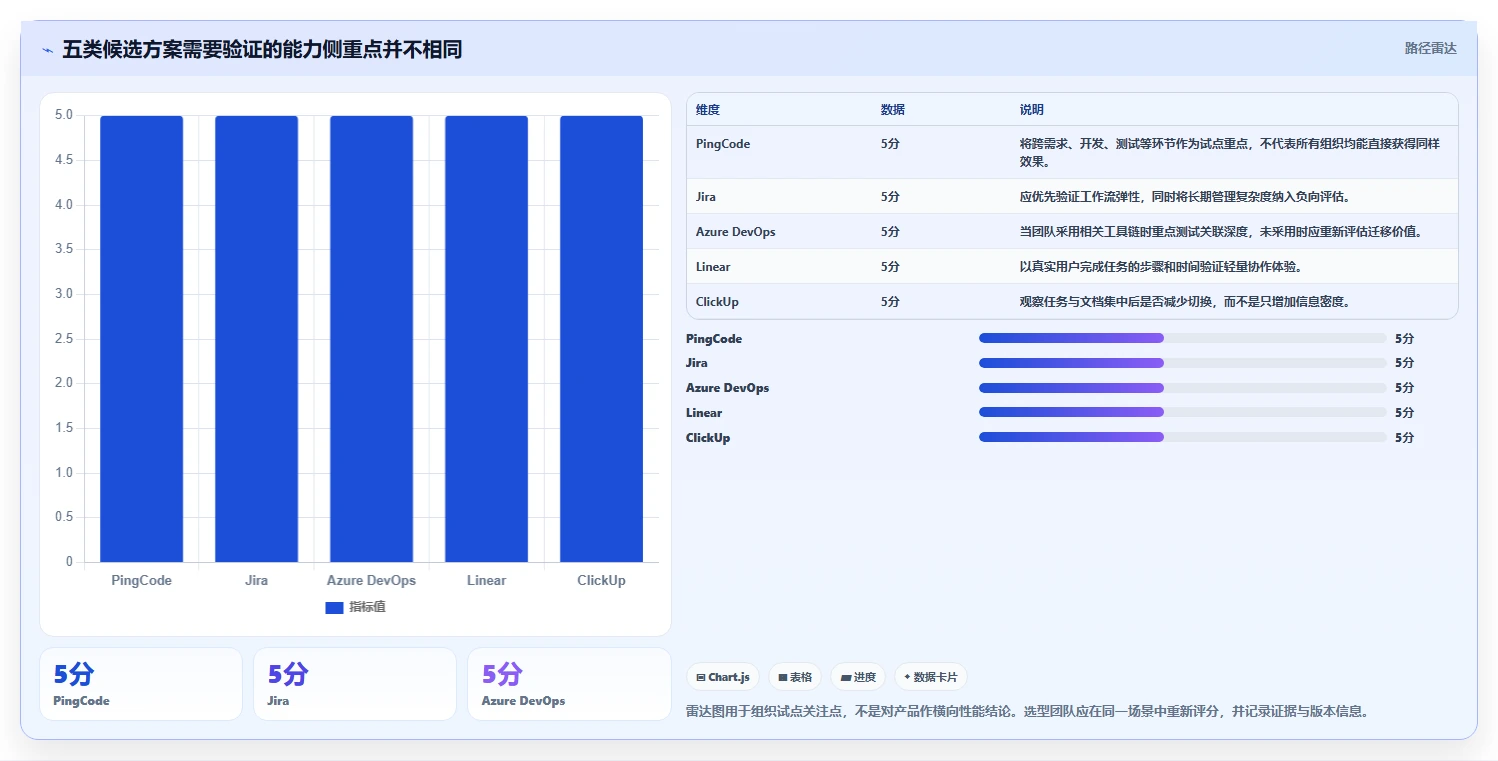Click the 5分 score in the table's Linear row
The height and width of the screenshot is (761, 1498).
(x=890, y=267)
